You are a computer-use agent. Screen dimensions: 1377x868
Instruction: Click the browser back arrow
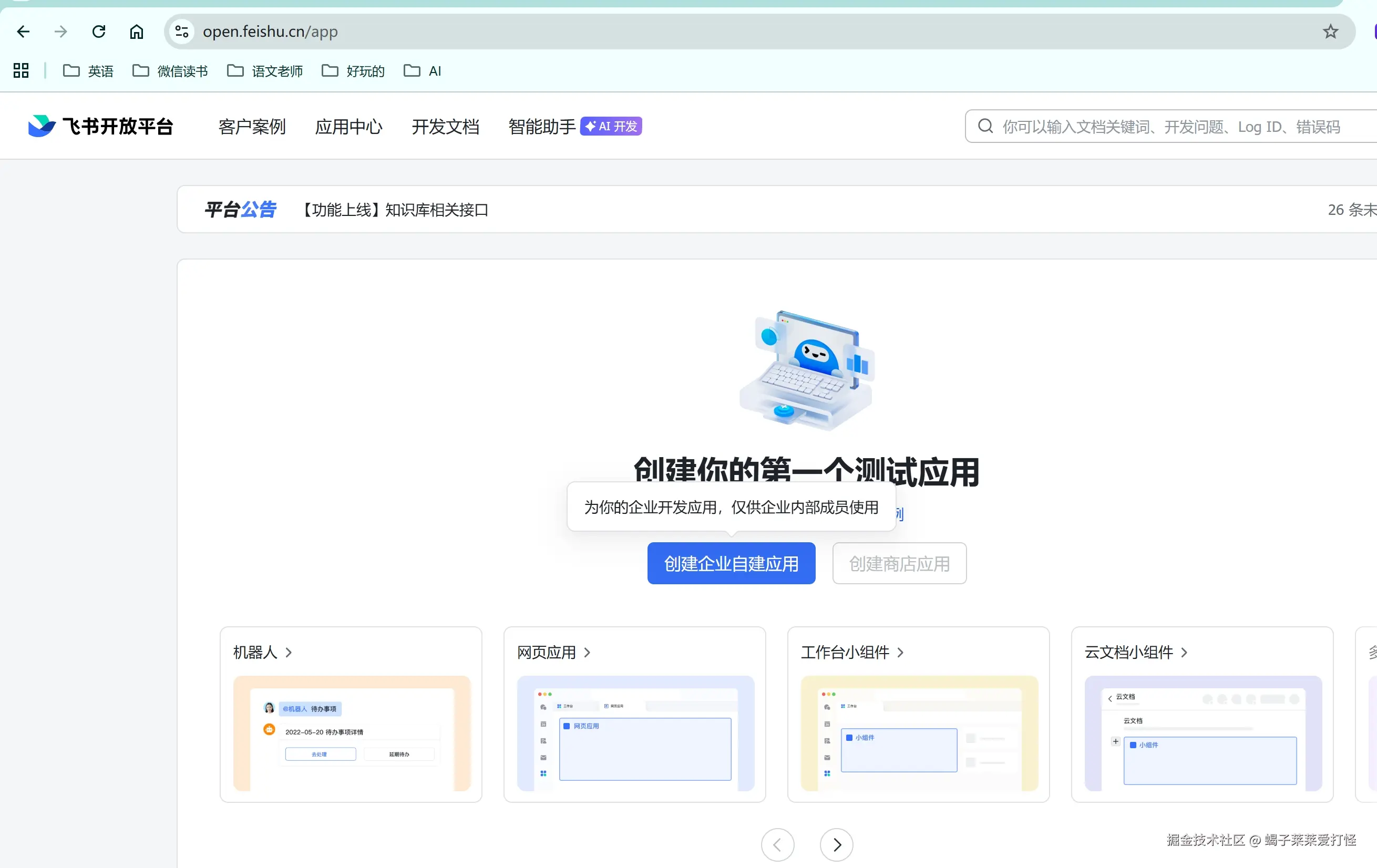tap(23, 32)
